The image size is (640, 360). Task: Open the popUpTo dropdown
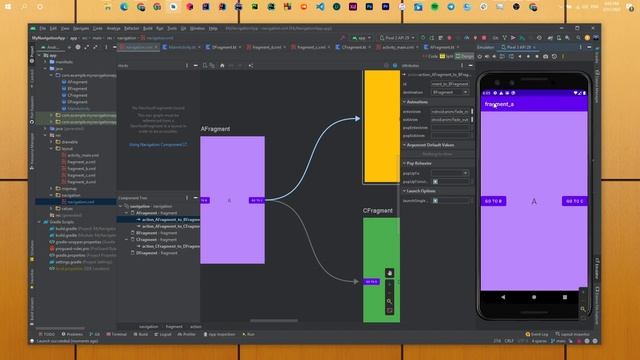click(x=450, y=173)
